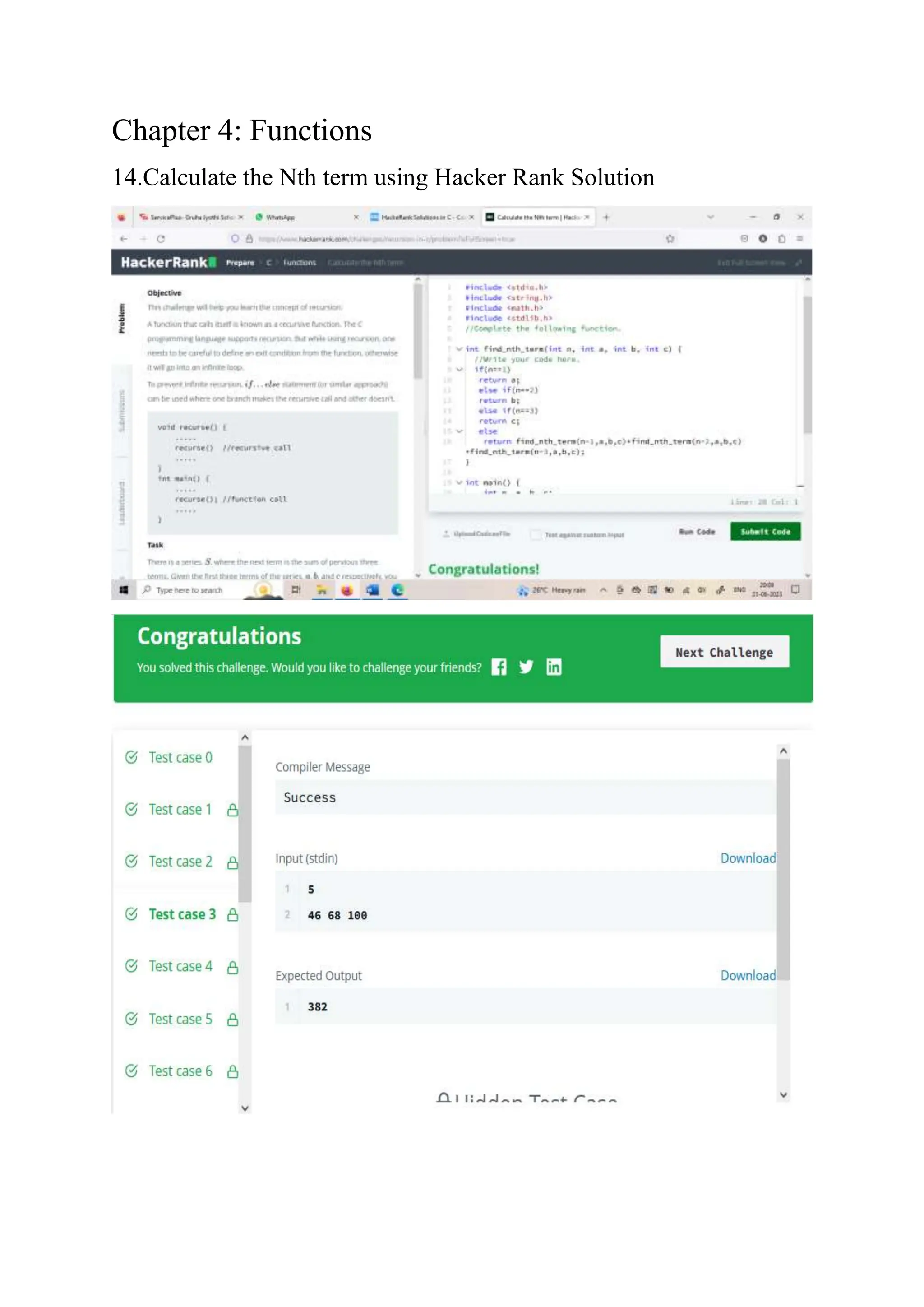Image resolution: width=924 pixels, height=1307 pixels.
Task: Click the Type here to search box
Action: coord(189,590)
